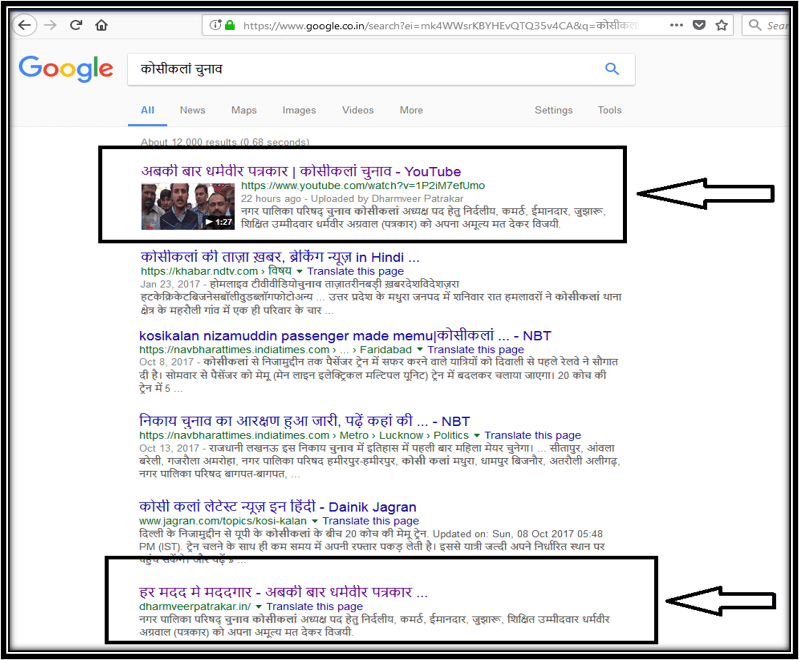Click the green padlock secure icon
This screenshot has width=799, height=660.
(230, 25)
